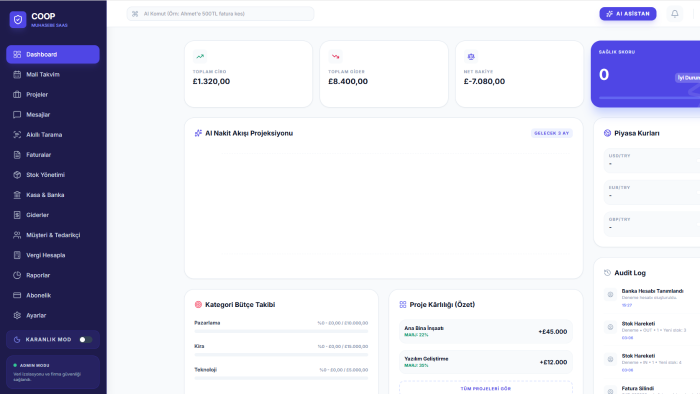Image resolution: width=700 pixels, height=394 pixels.
Task: Click the Kira budget progress bar
Action: pos(281,355)
